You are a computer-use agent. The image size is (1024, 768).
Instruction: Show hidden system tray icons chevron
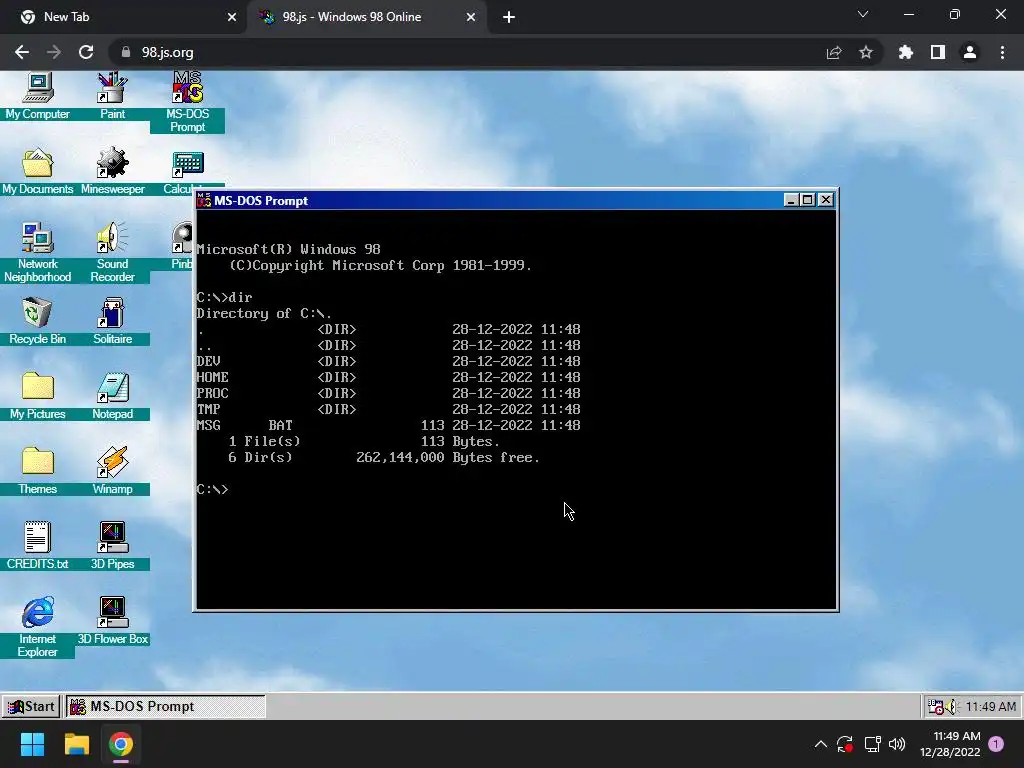[x=821, y=744]
